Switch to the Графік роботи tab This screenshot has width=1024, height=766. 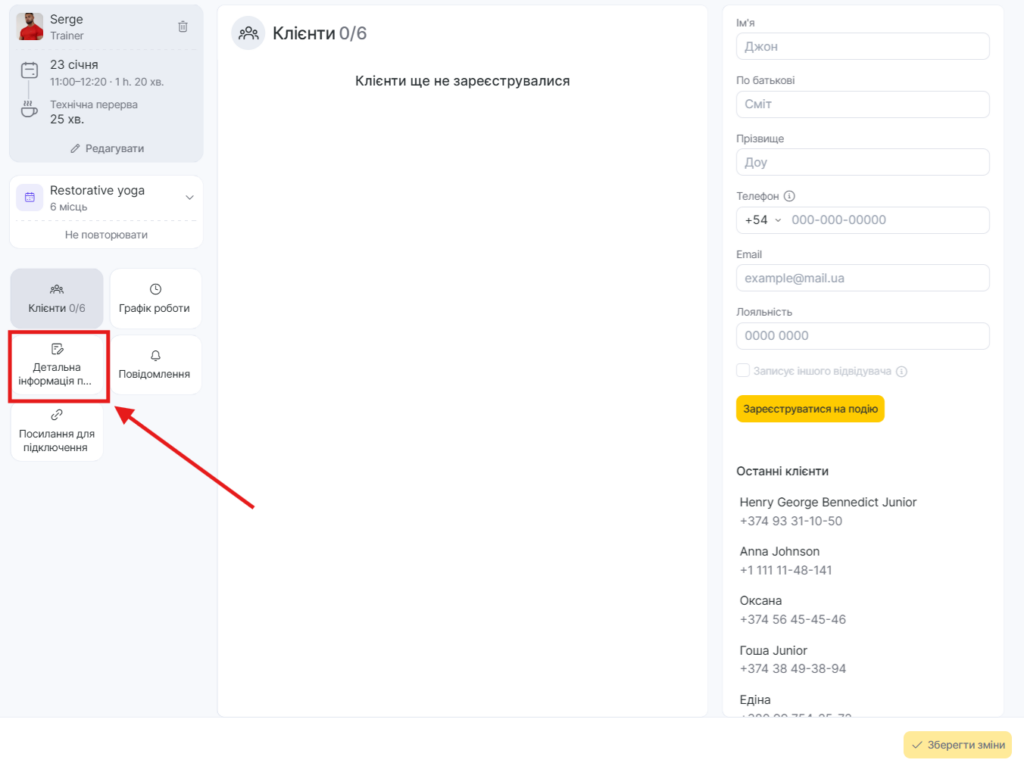155,298
